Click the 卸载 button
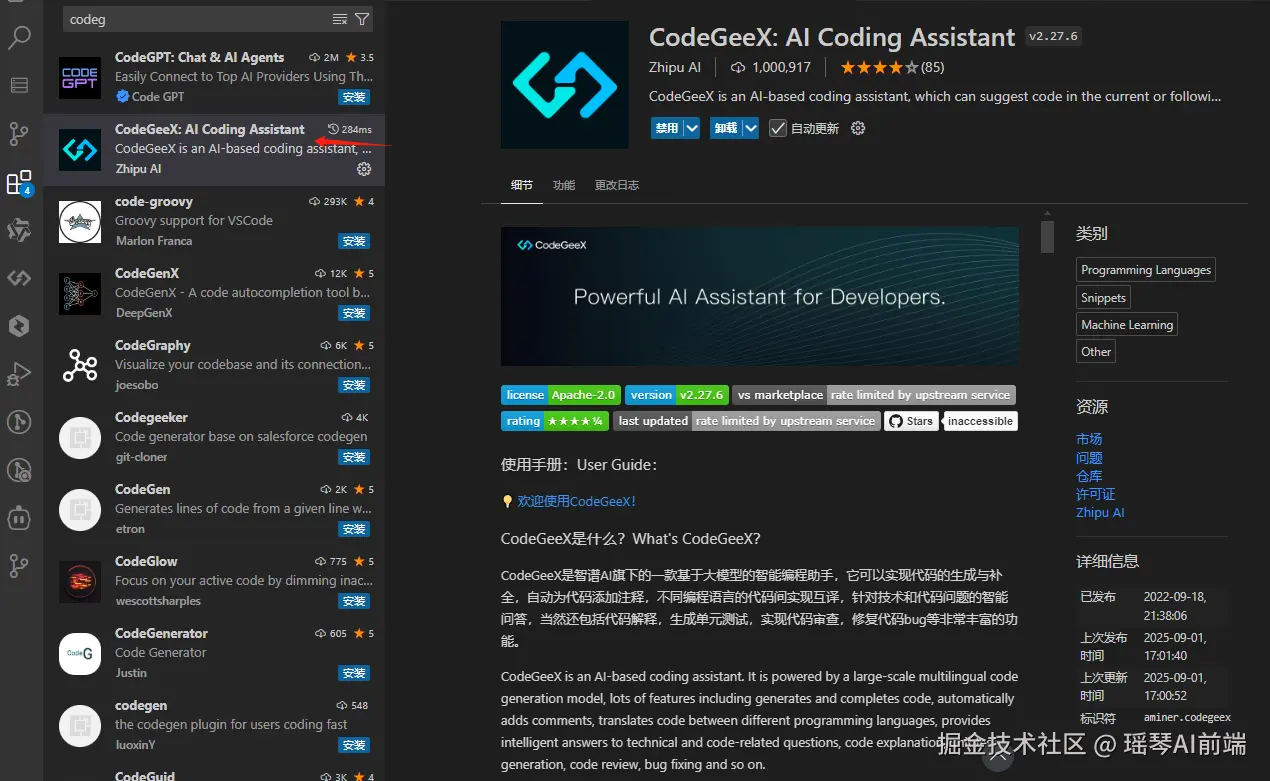This screenshot has width=1270, height=781. click(725, 128)
